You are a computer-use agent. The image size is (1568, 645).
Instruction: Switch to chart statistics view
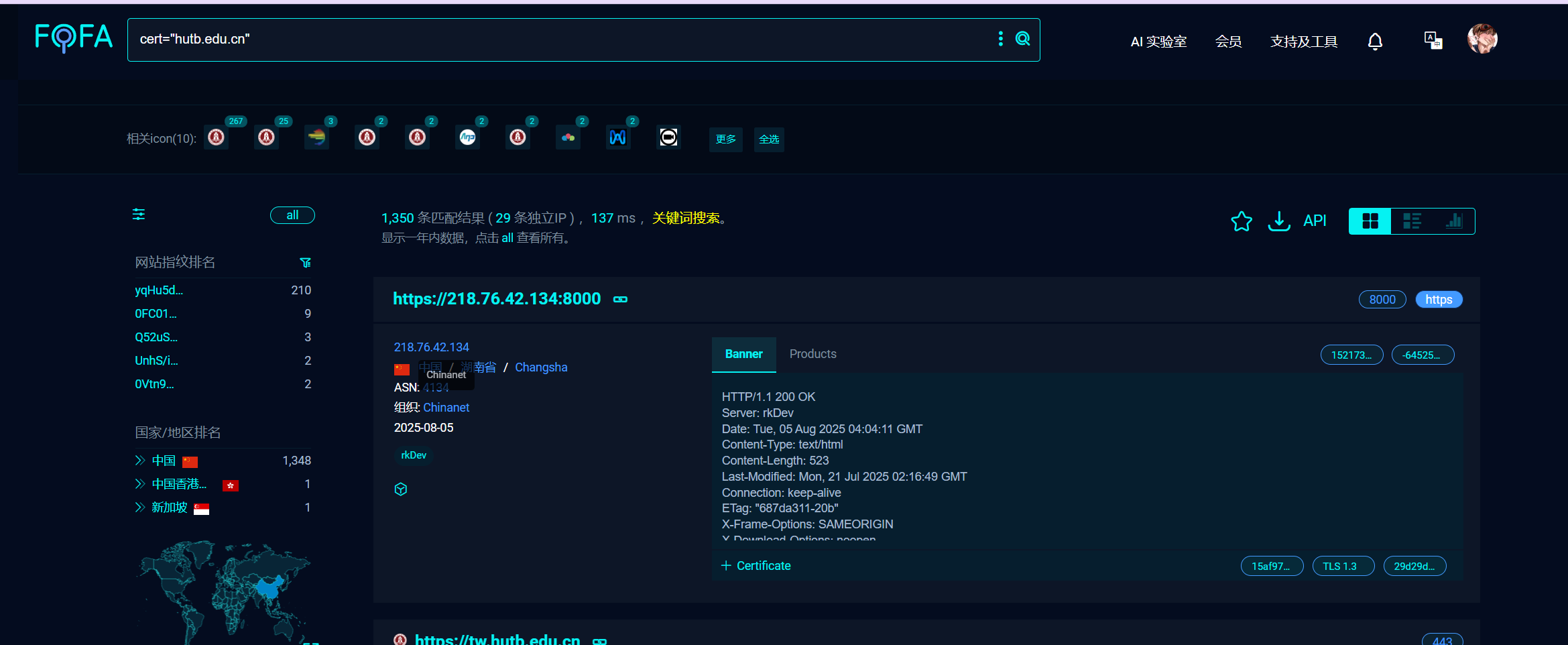coord(1453,221)
